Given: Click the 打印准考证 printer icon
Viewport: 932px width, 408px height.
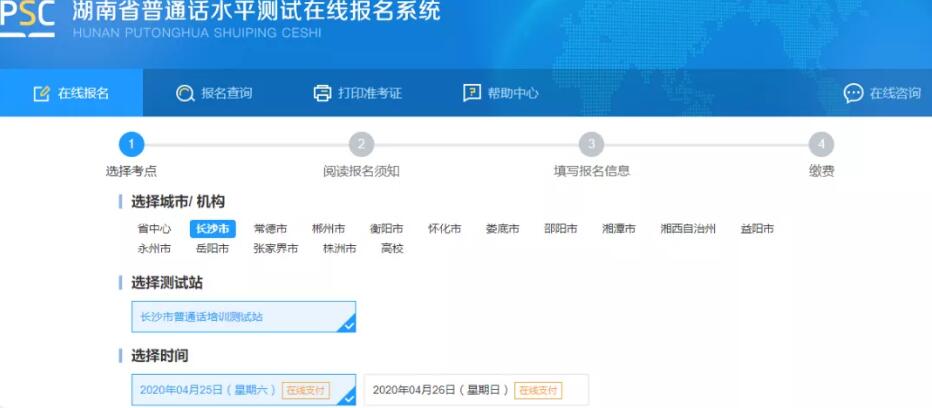Looking at the screenshot, I should (x=322, y=93).
